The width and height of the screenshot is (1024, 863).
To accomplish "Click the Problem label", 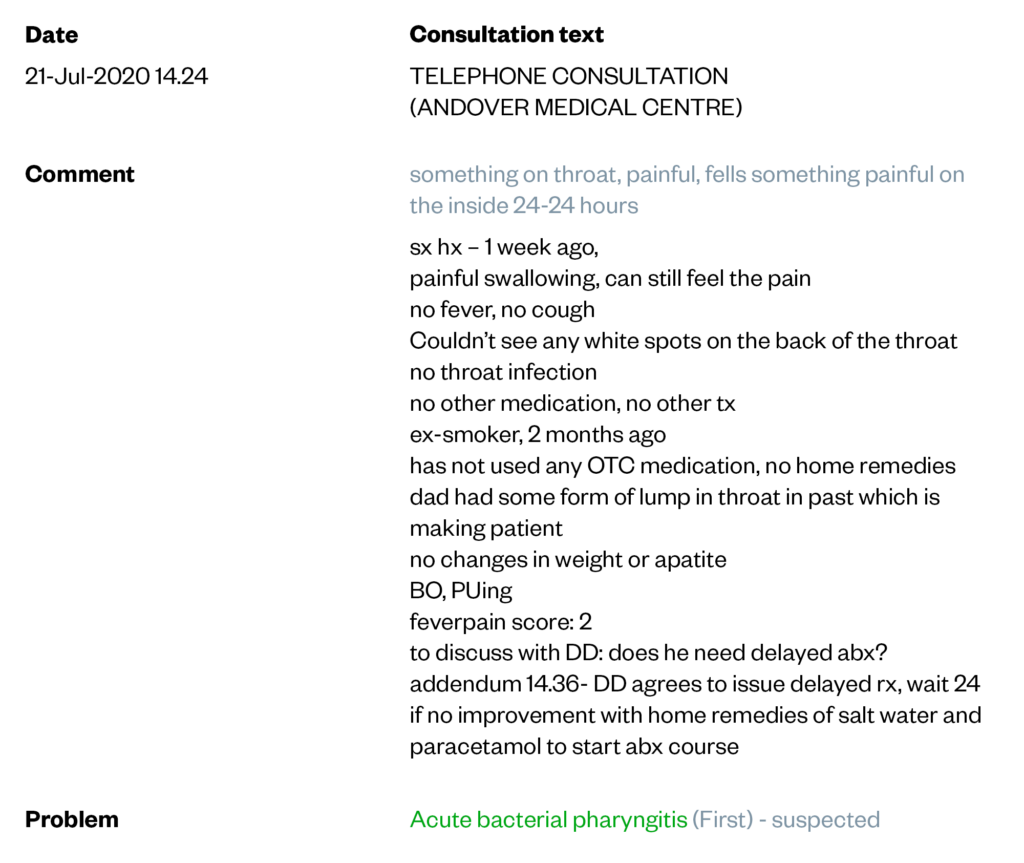I will coord(71,820).
